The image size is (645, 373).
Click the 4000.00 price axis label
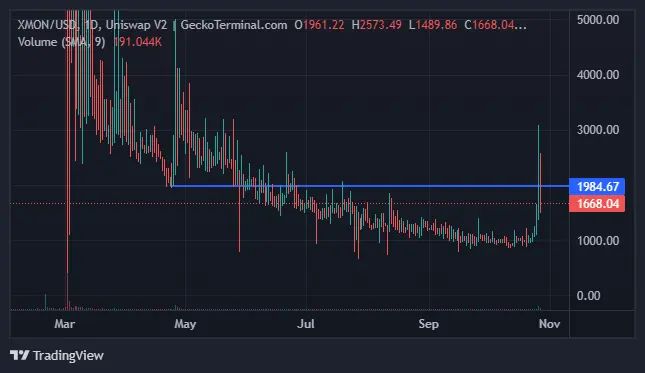click(598, 75)
